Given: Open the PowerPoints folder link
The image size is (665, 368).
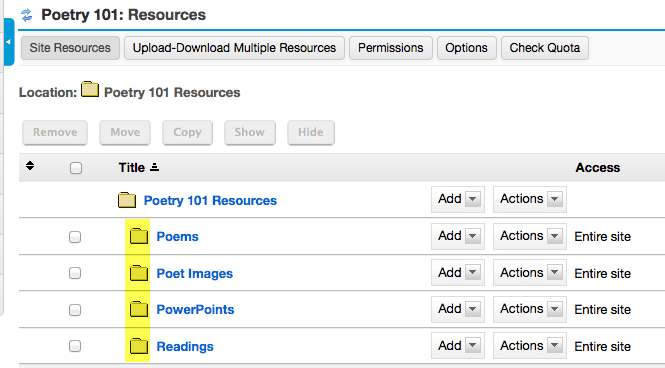Looking at the screenshot, I should (195, 309).
